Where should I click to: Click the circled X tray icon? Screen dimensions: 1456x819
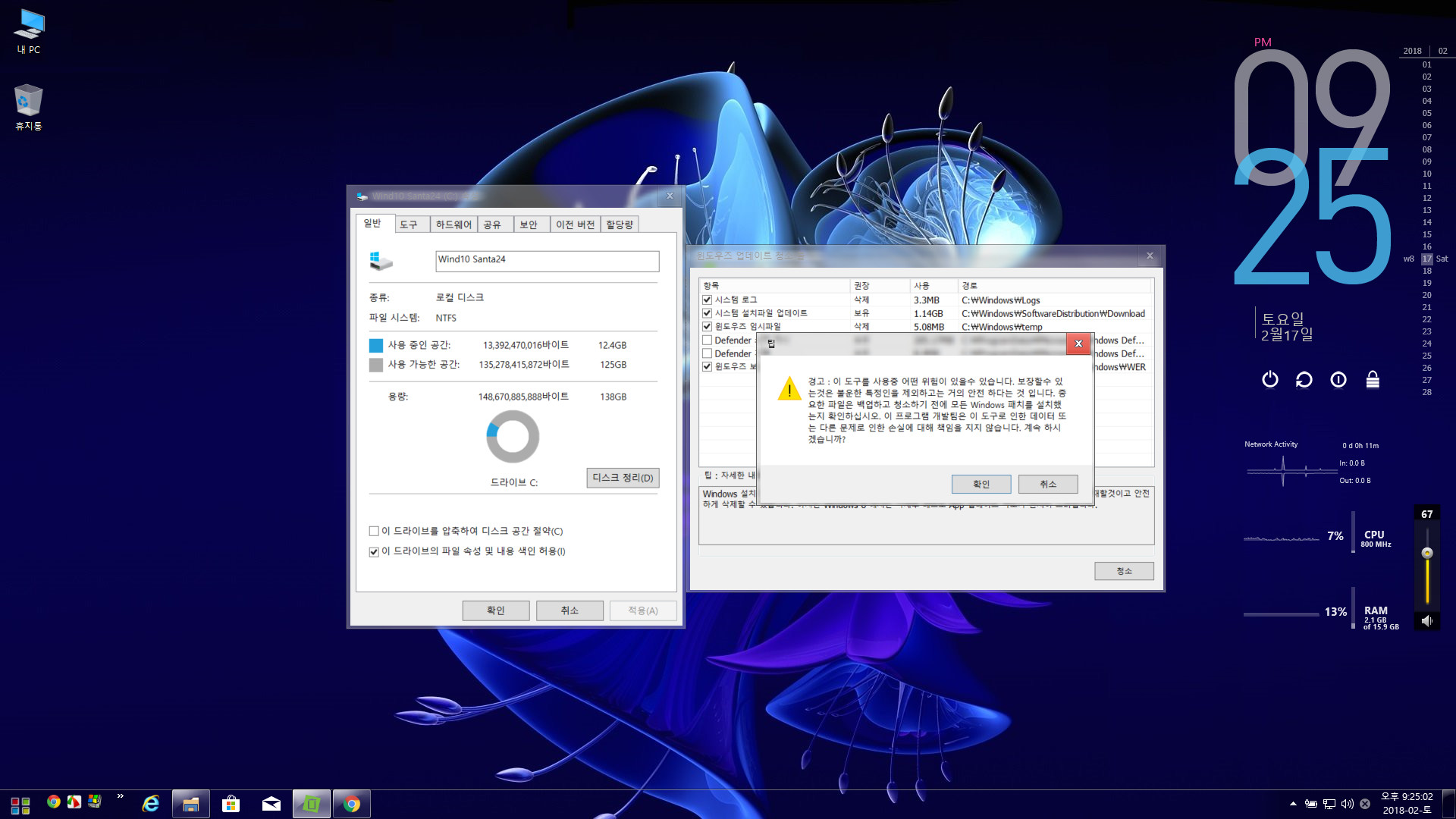(x=1365, y=804)
